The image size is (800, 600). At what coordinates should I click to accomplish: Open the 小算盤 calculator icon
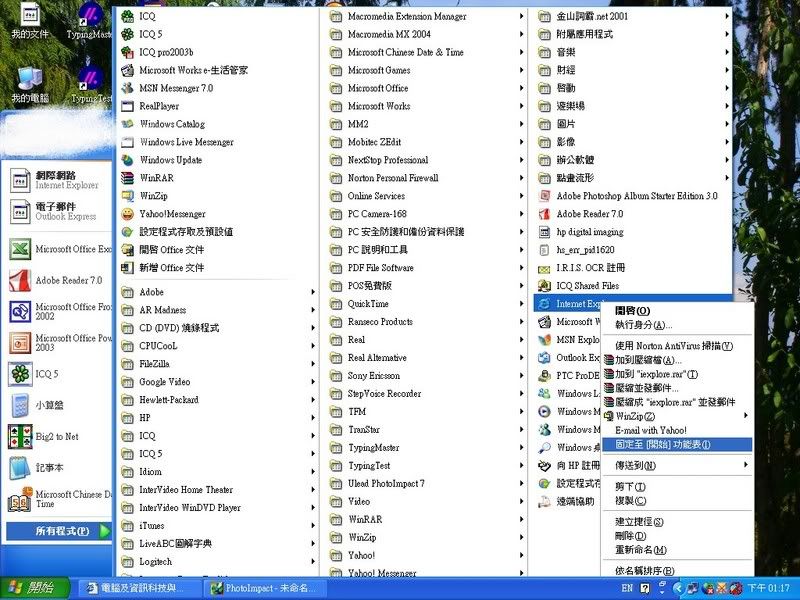(20, 405)
